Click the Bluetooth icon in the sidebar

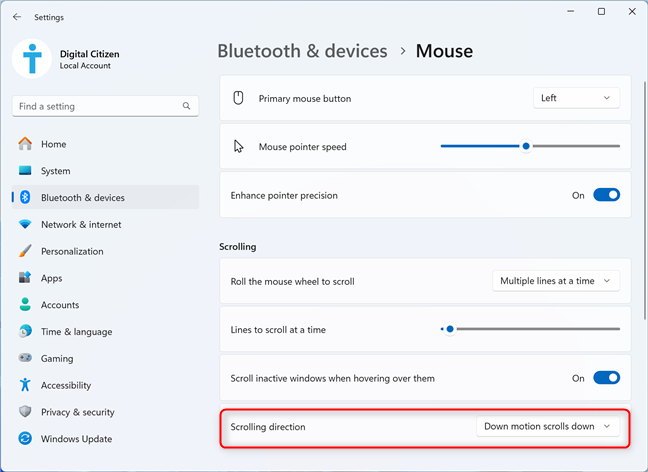[25, 198]
